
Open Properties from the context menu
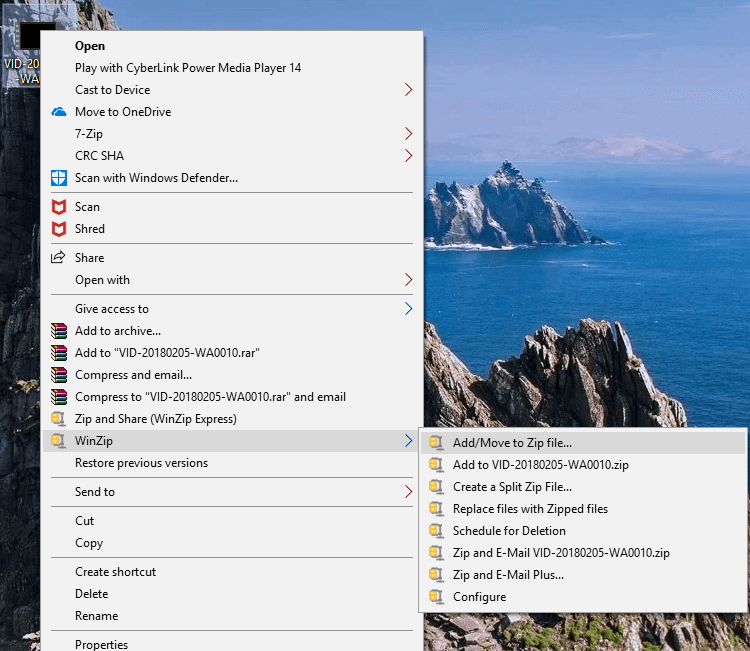point(101,644)
